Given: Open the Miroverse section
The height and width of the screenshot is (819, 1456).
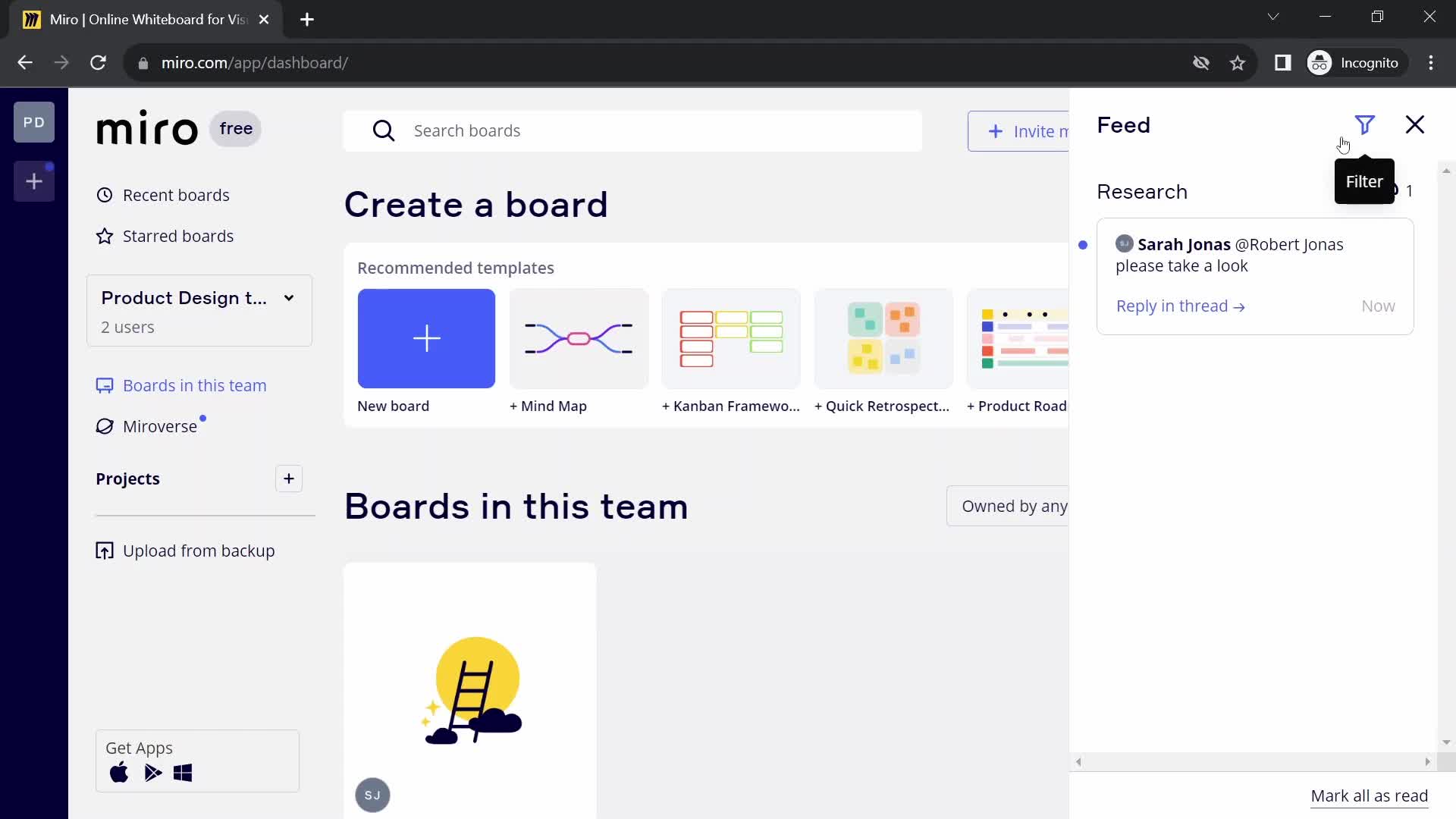Looking at the screenshot, I should pyautogui.click(x=159, y=426).
